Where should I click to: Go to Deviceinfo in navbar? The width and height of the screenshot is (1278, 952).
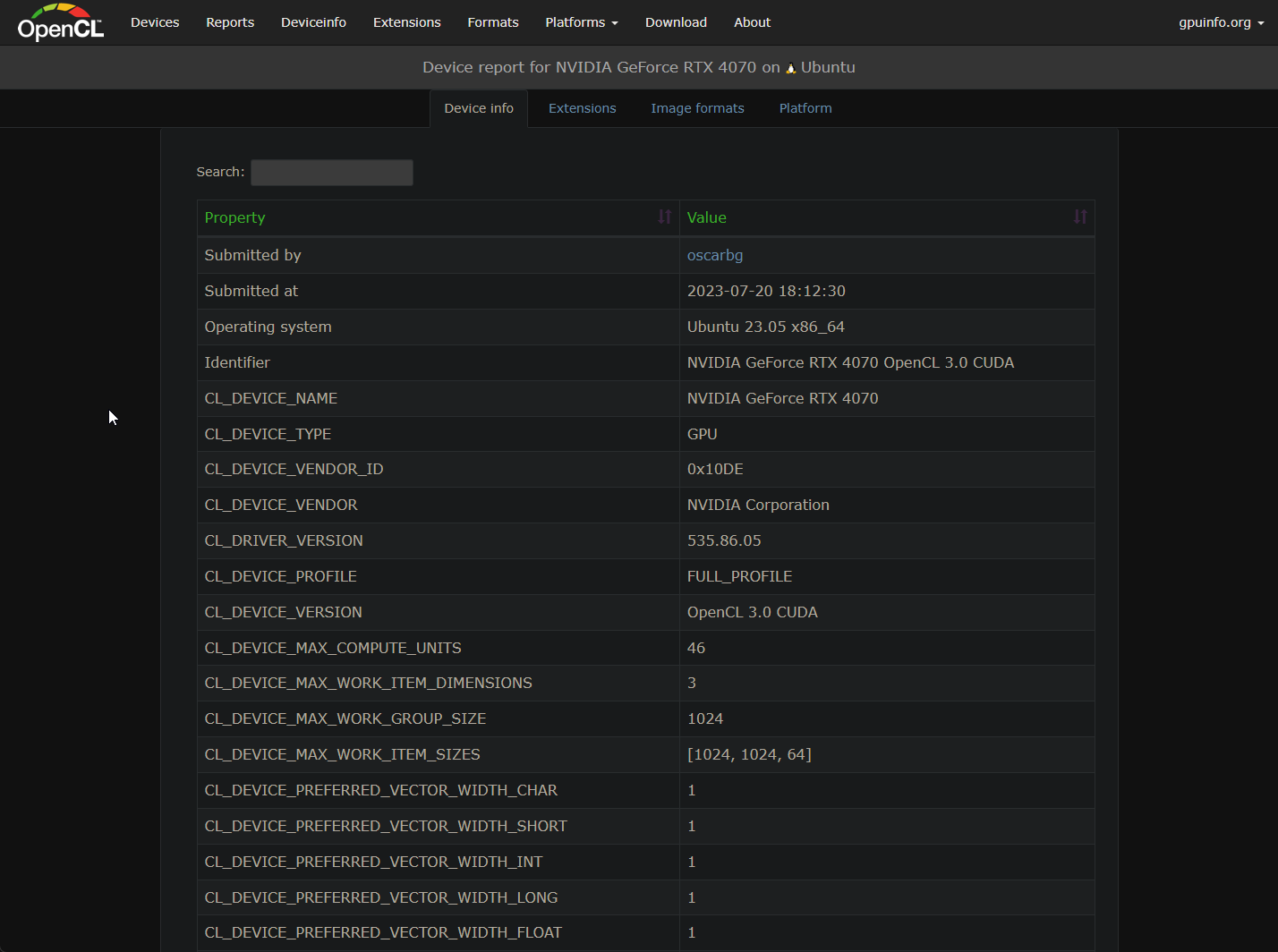pos(313,22)
